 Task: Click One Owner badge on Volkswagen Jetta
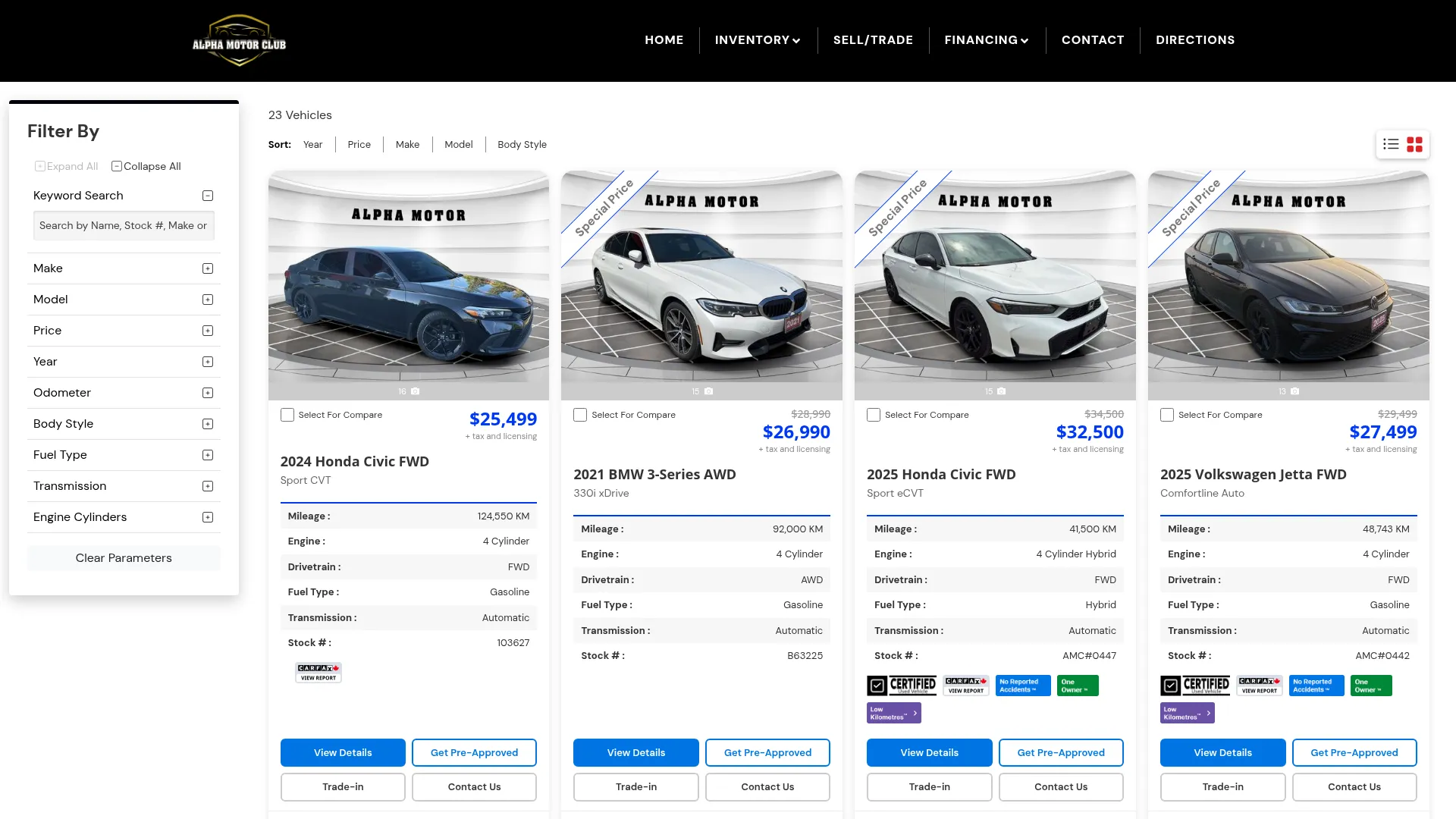click(1371, 686)
